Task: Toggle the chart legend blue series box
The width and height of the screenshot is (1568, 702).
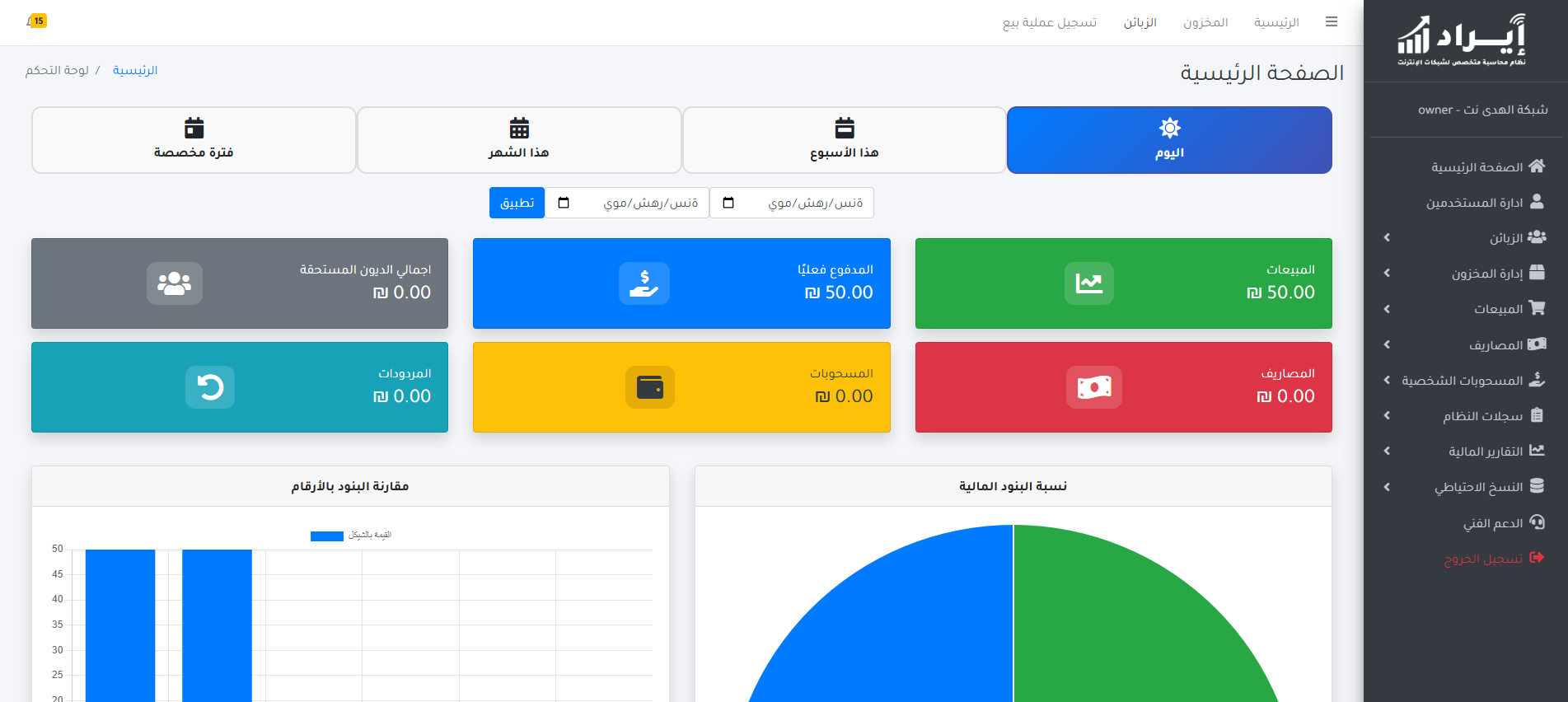Action: 326,536
